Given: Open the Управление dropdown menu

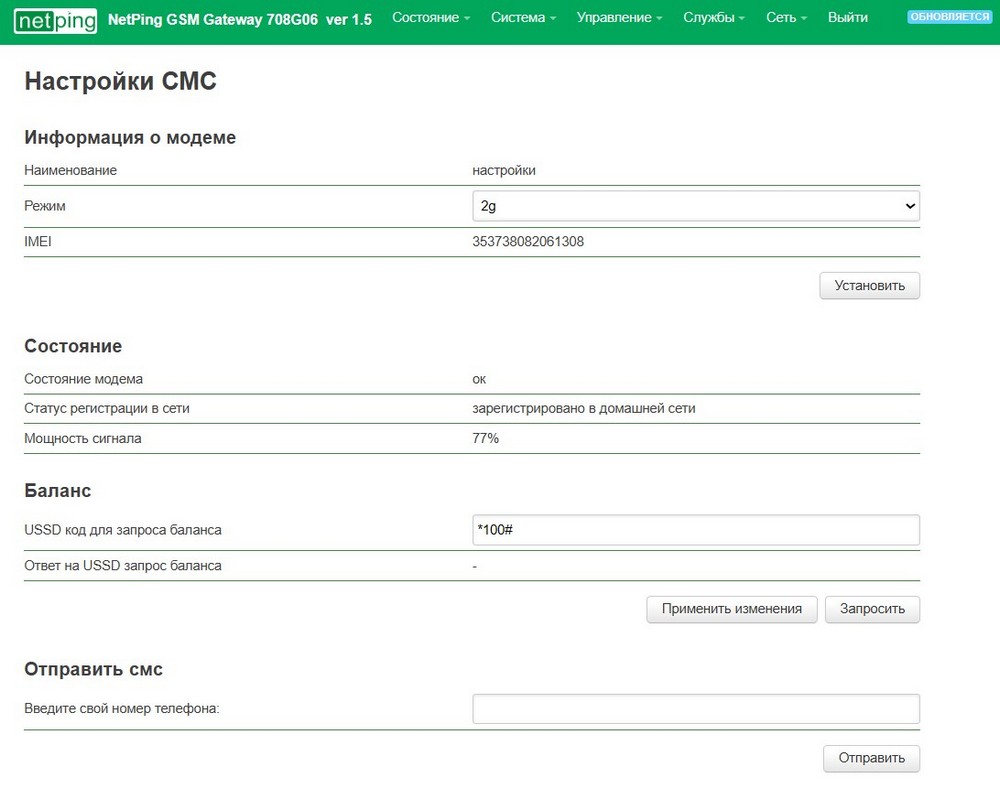Looking at the screenshot, I should tap(620, 18).
